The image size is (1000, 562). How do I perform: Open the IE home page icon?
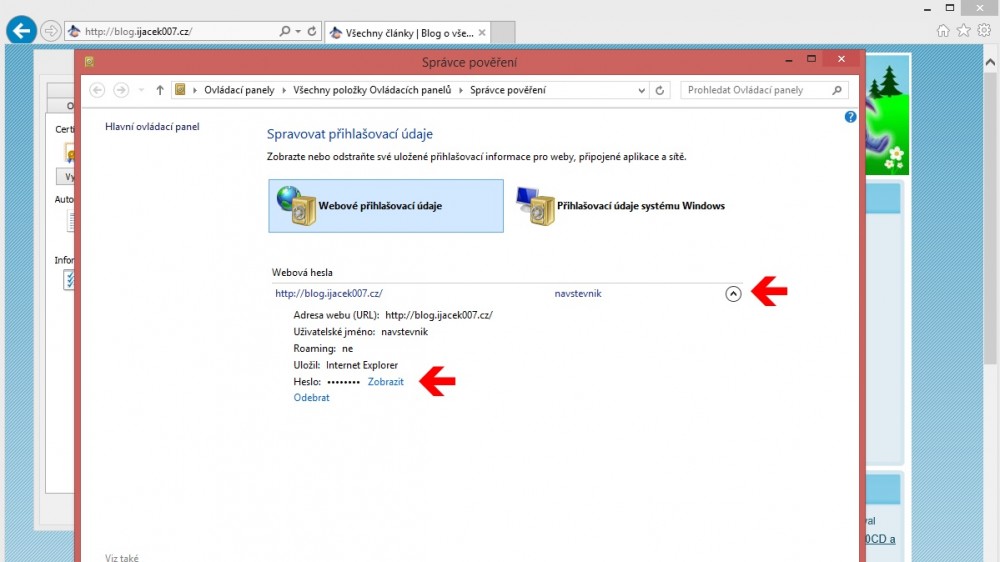pyautogui.click(x=943, y=31)
